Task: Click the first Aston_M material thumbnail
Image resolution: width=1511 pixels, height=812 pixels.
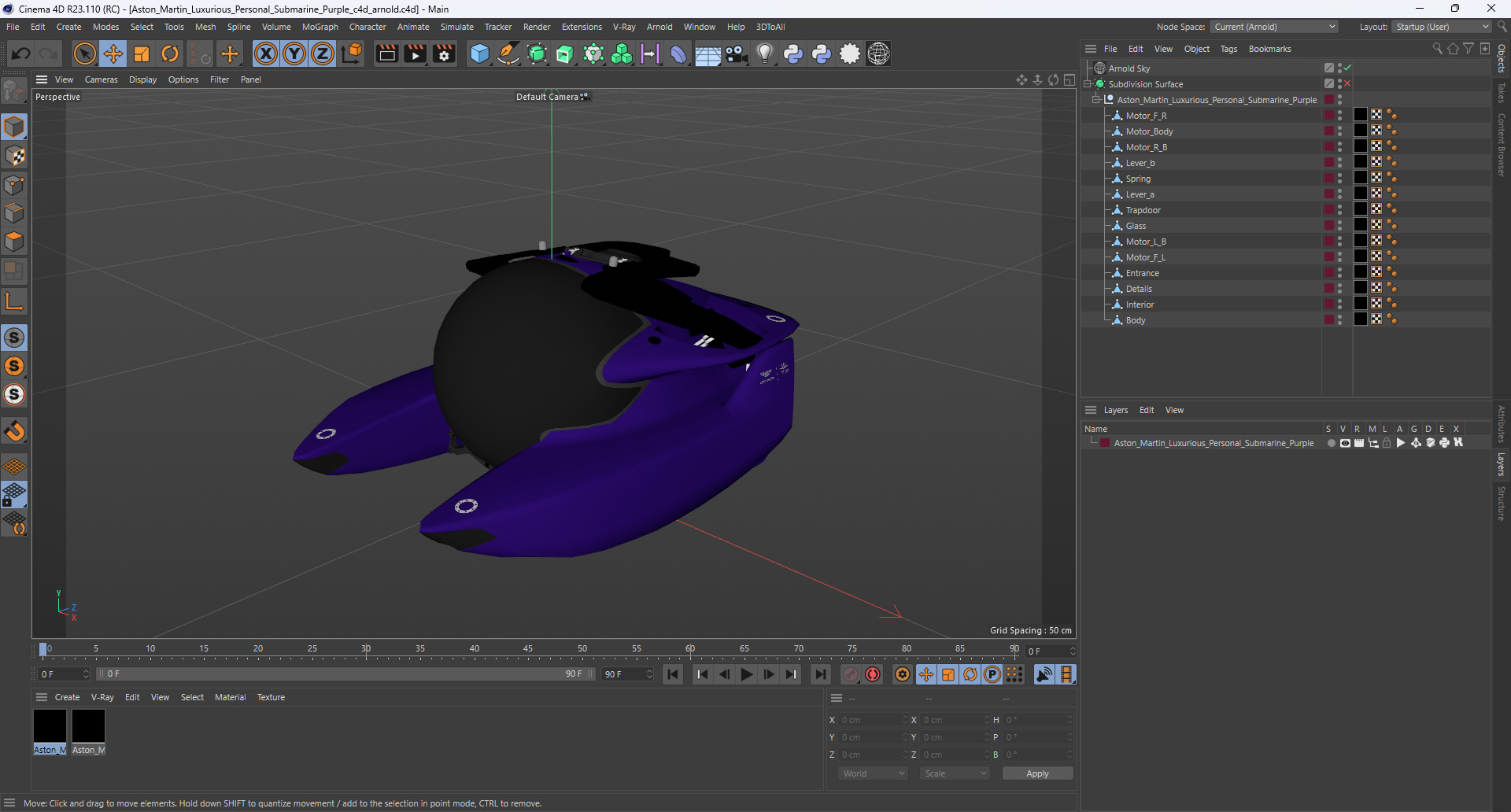Action: (50, 725)
